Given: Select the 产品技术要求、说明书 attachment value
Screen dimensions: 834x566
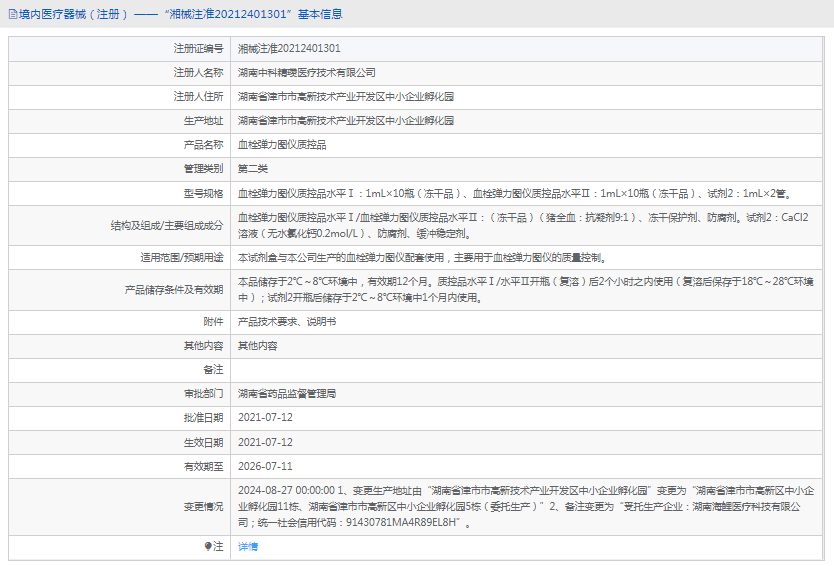Looking at the screenshot, I should pos(287,322).
